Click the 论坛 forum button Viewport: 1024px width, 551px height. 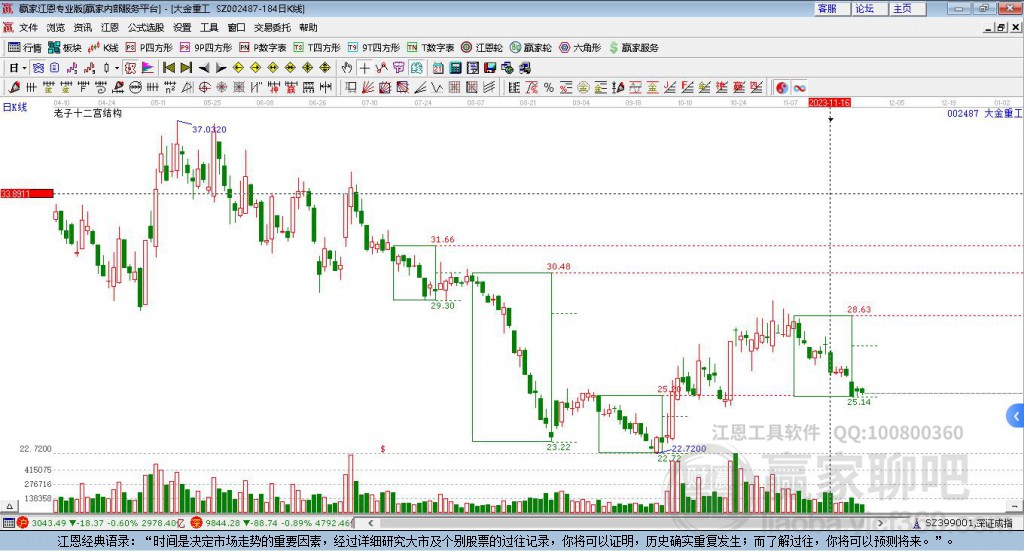869,8
